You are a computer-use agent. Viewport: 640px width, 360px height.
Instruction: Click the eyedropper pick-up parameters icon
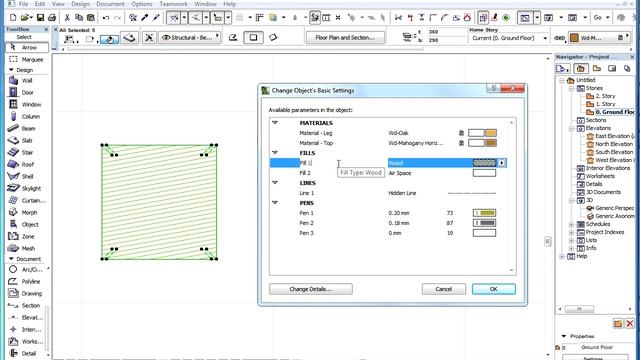(x=144, y=18)
